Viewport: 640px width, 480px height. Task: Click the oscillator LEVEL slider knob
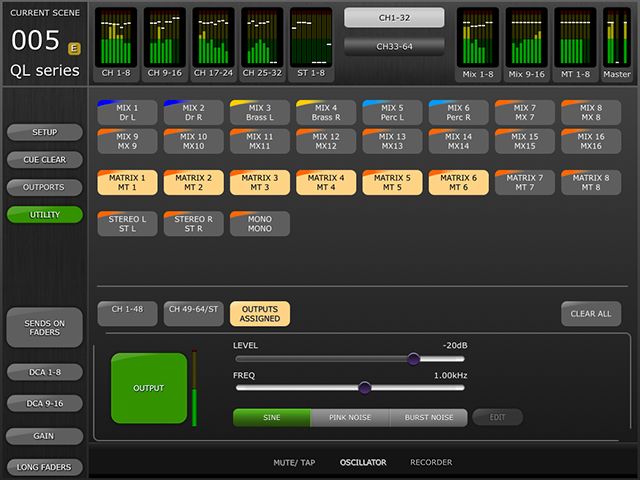tap(414, 358)
